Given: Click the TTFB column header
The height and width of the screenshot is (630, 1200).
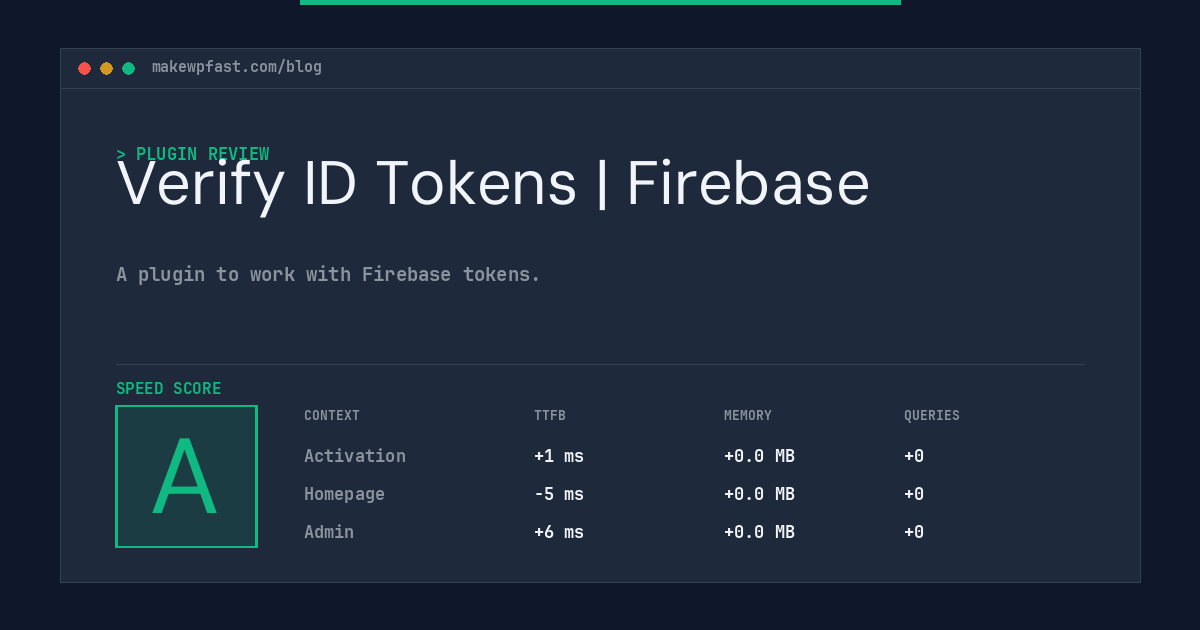Looking at the screenshot, I should coord(550,416).
